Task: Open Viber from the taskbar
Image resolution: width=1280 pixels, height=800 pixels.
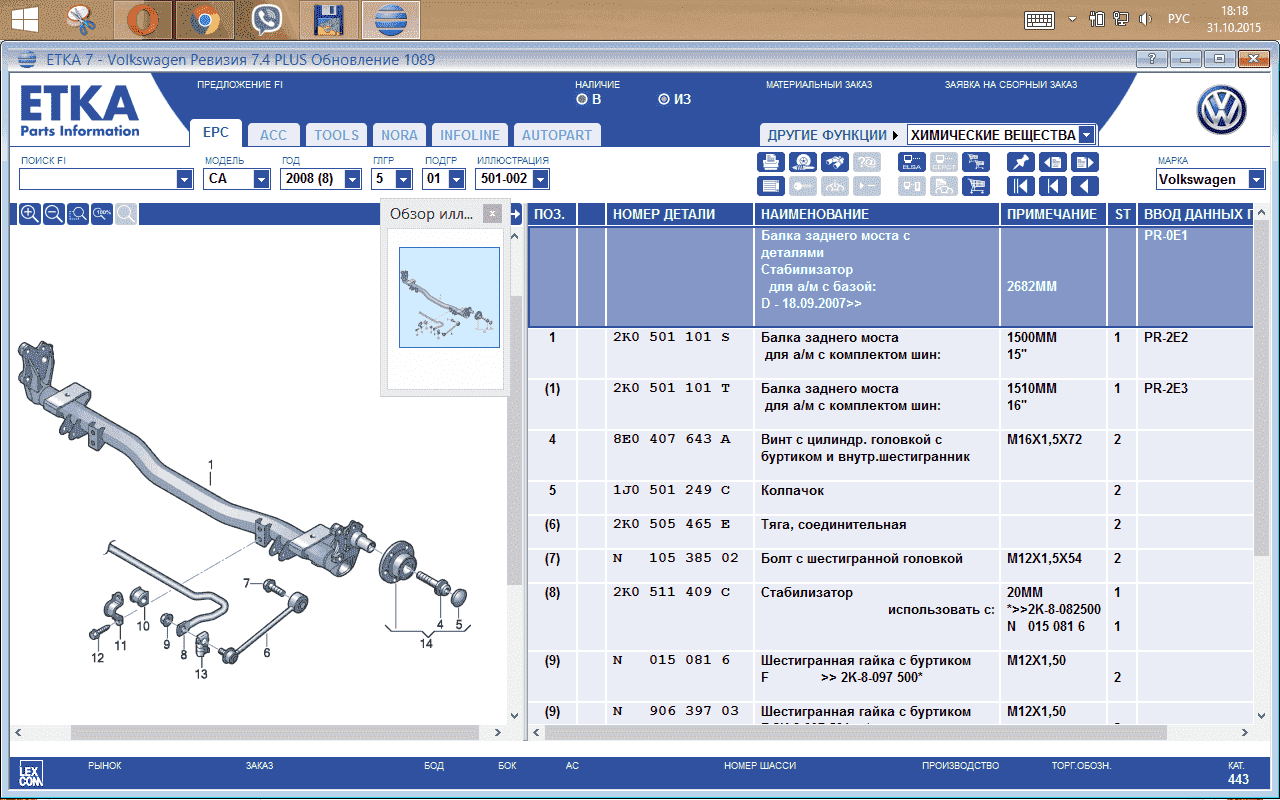Action: tap(267, 19)
